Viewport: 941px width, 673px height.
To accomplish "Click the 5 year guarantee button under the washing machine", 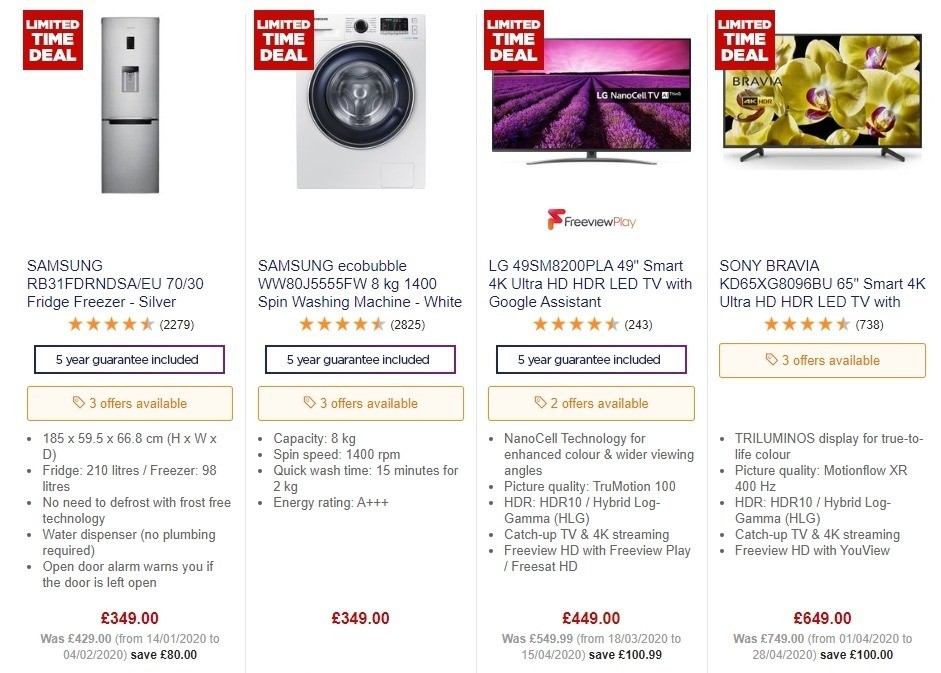I will click(x=361, y=359).
